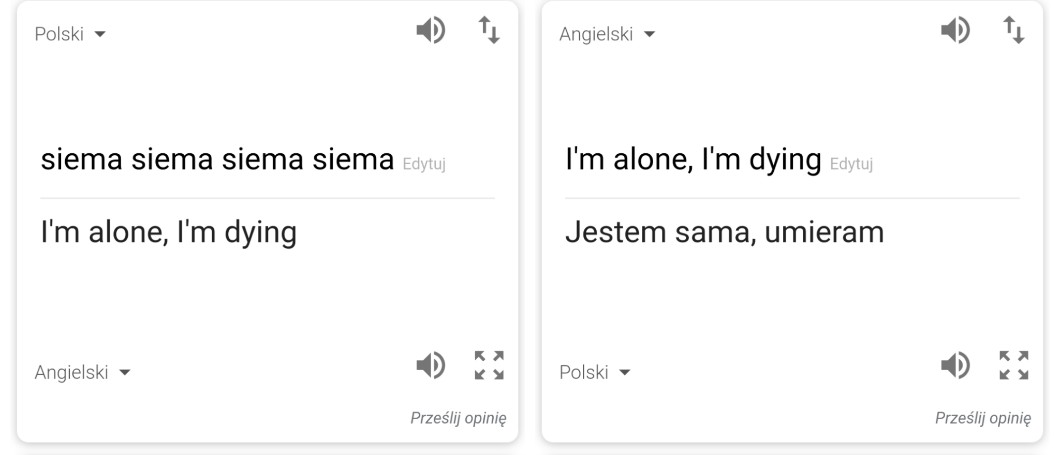Listen to the English translation in the left card
This screenshot has height=455, width=1060.
[429, 364]
